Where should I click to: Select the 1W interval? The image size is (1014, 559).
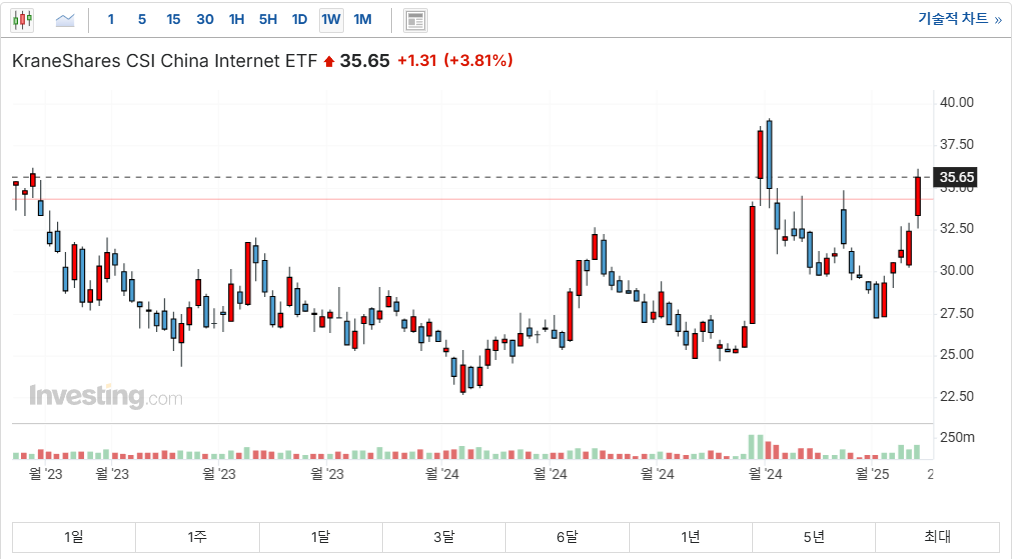(331, 19)
